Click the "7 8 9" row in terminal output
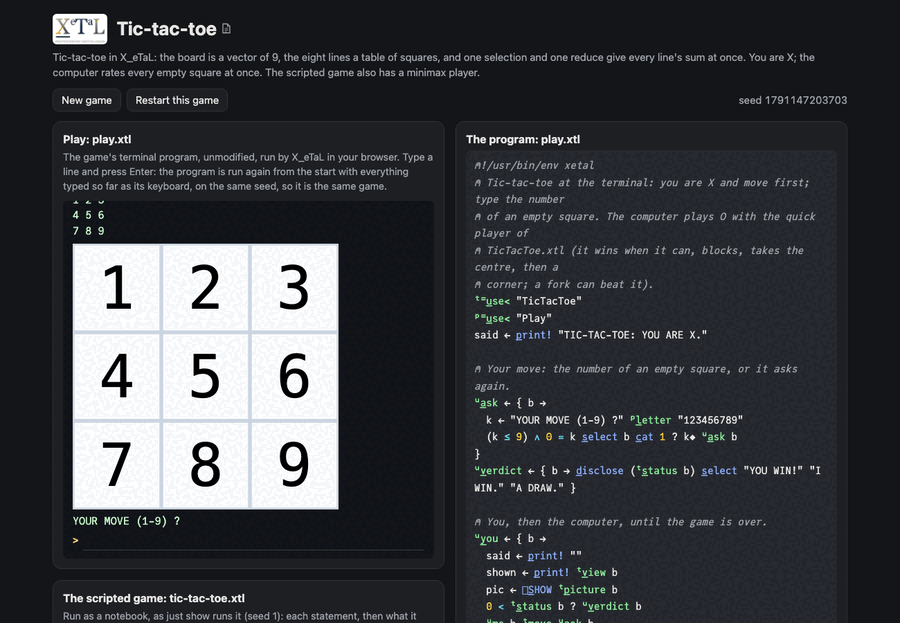 88,231
